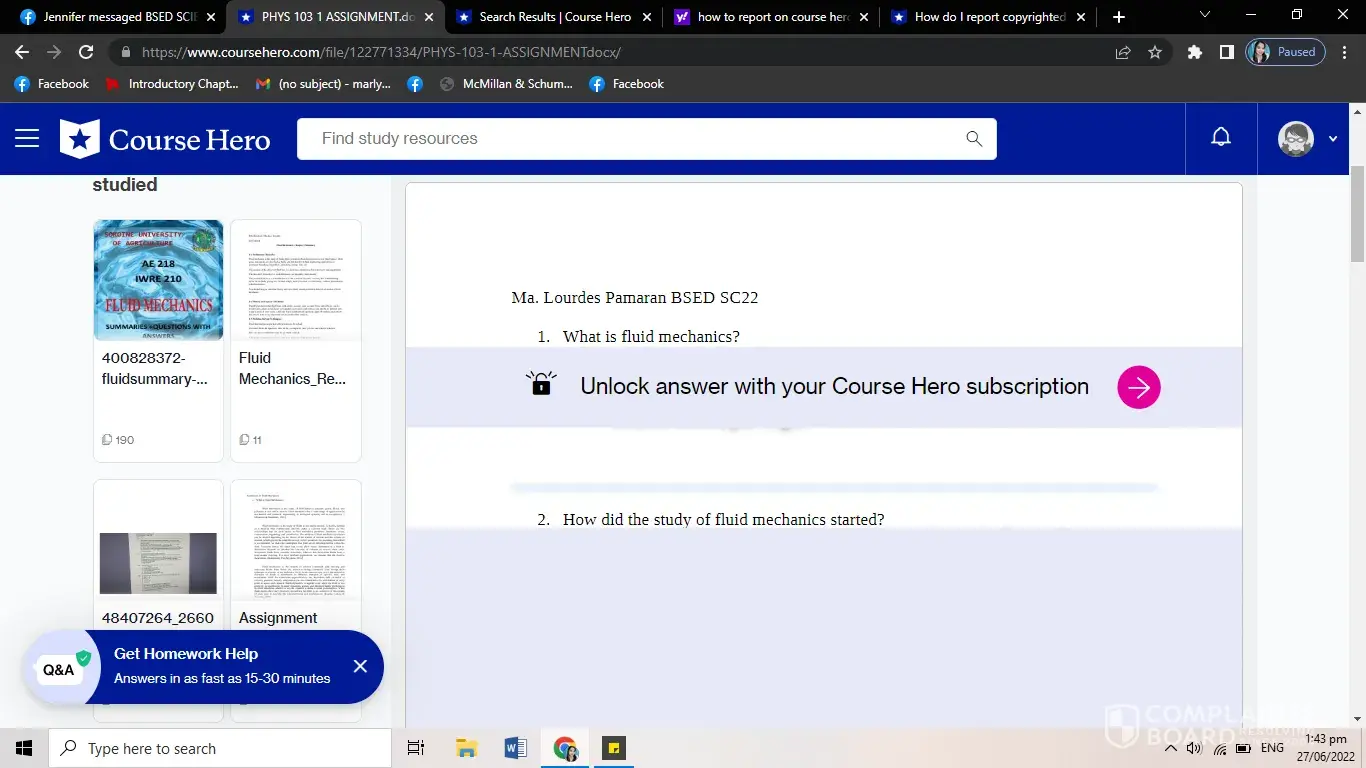Click the Course Hero logo
This screenshot has height=768, width=1366.
[x=166, y=139]
